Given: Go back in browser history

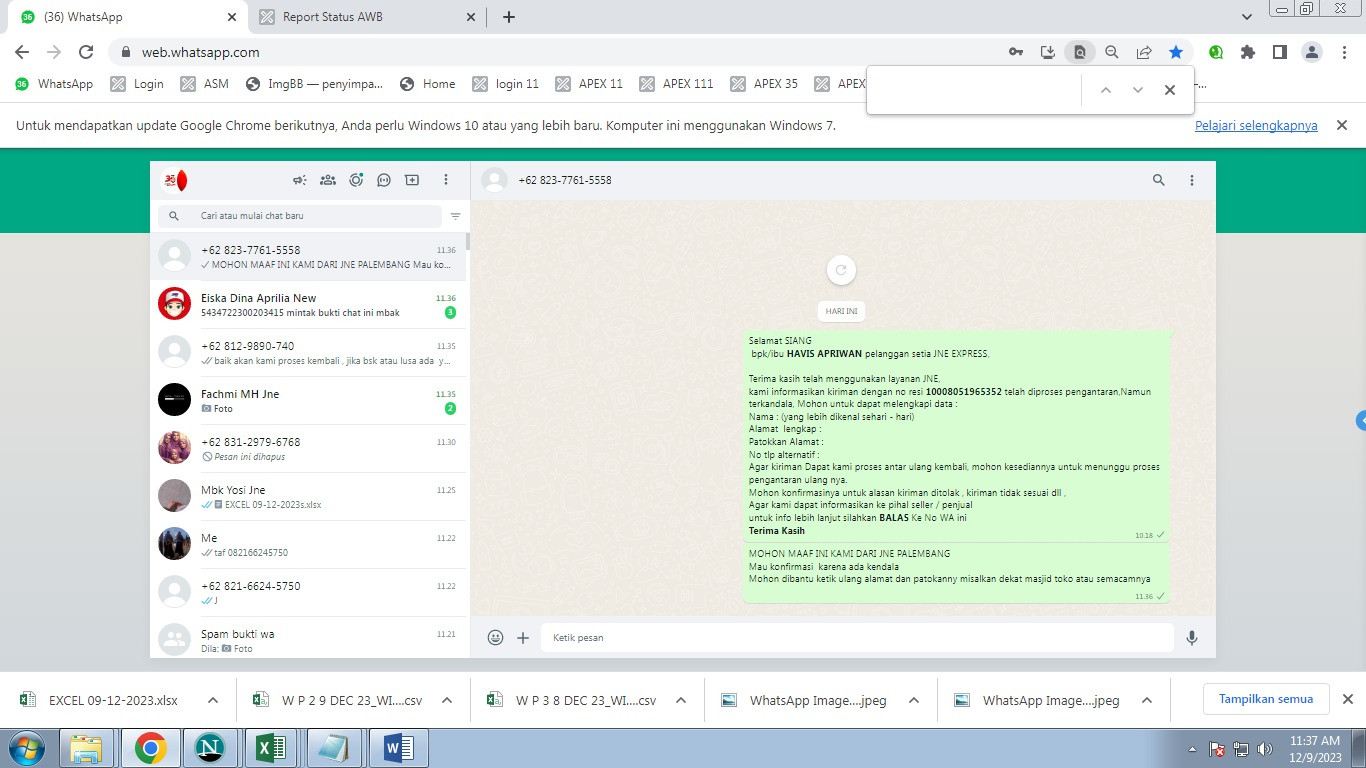Looking at the screenshot, I should click(22, 52).
